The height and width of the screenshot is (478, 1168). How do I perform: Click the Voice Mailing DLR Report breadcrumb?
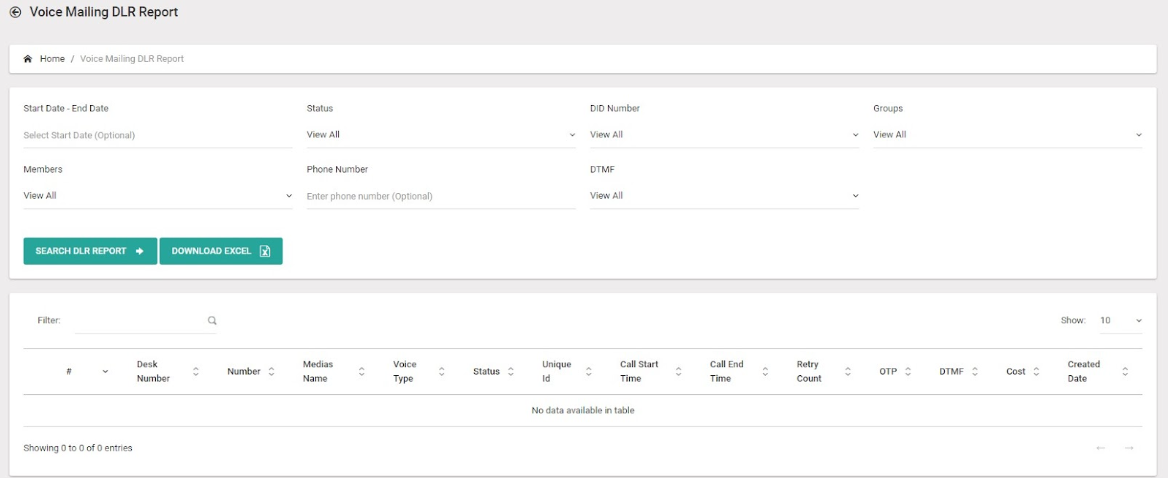pyautogui.click(x=132, y=59)
